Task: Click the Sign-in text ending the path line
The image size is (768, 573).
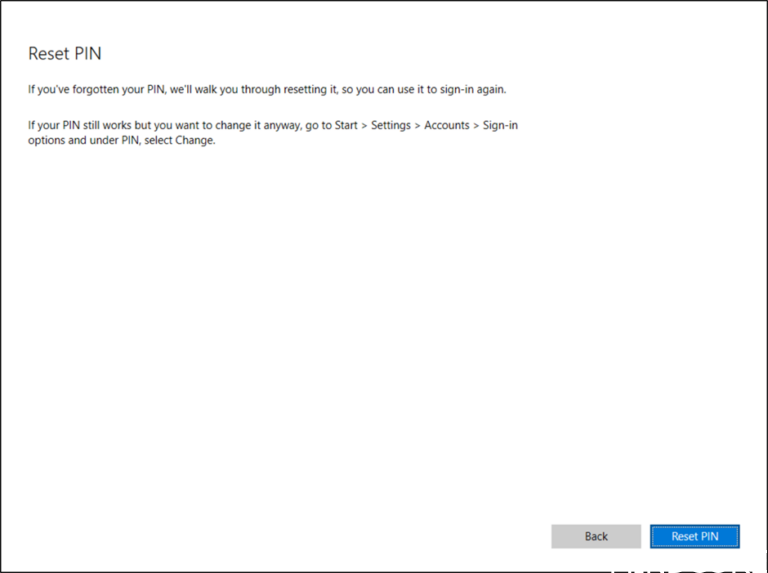Action: click(x=500, y=126)
